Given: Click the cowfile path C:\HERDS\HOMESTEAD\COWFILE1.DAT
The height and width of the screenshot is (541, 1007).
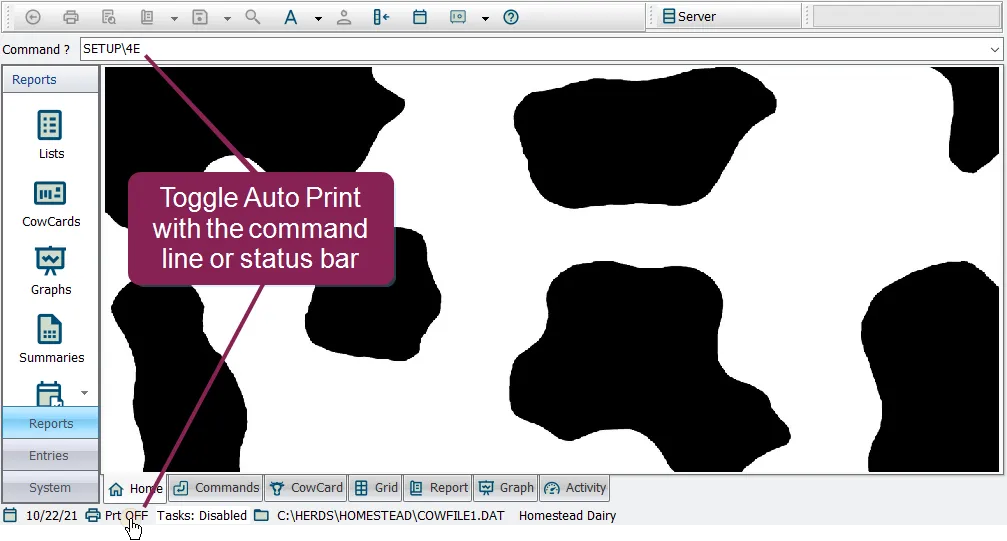Looking at the screenshot, I should pos(390,516).
